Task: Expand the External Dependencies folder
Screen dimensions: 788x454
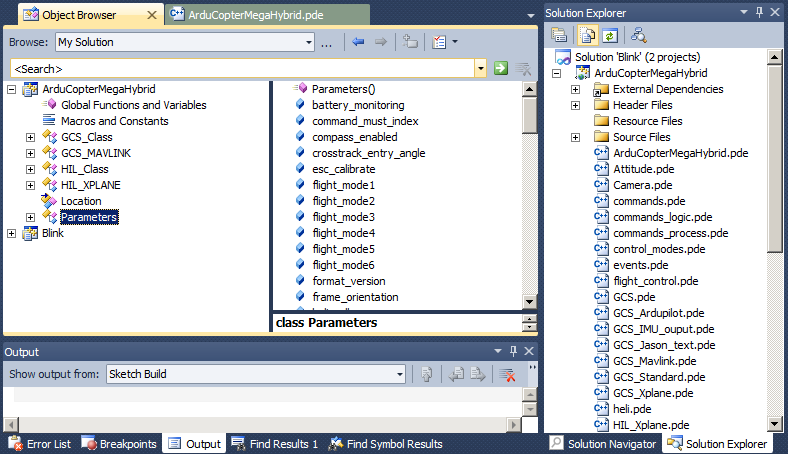Action: coord(575,89)
